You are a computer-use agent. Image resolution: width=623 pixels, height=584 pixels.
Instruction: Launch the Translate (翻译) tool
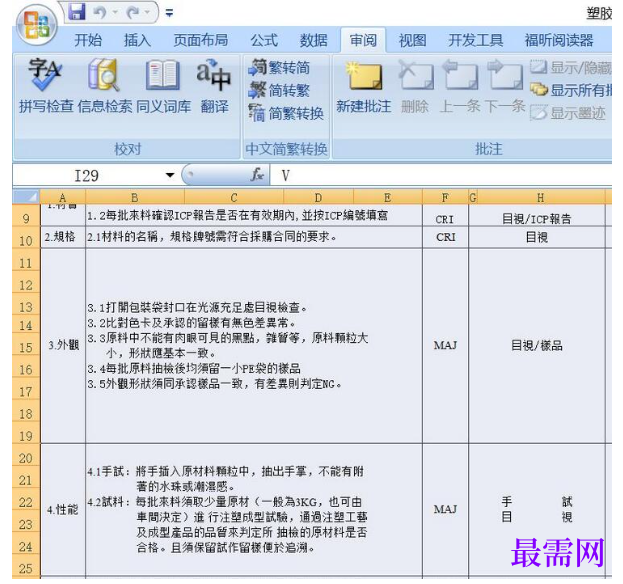pos(214,87)
